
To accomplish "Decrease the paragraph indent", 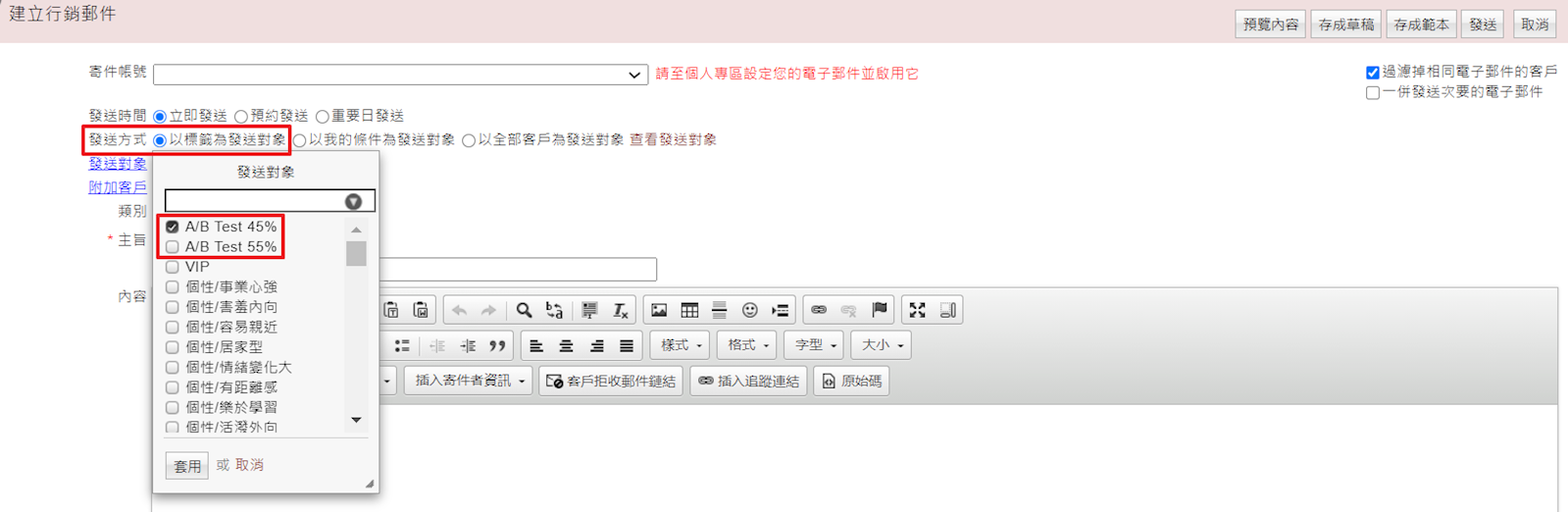I will pos(437,345).
